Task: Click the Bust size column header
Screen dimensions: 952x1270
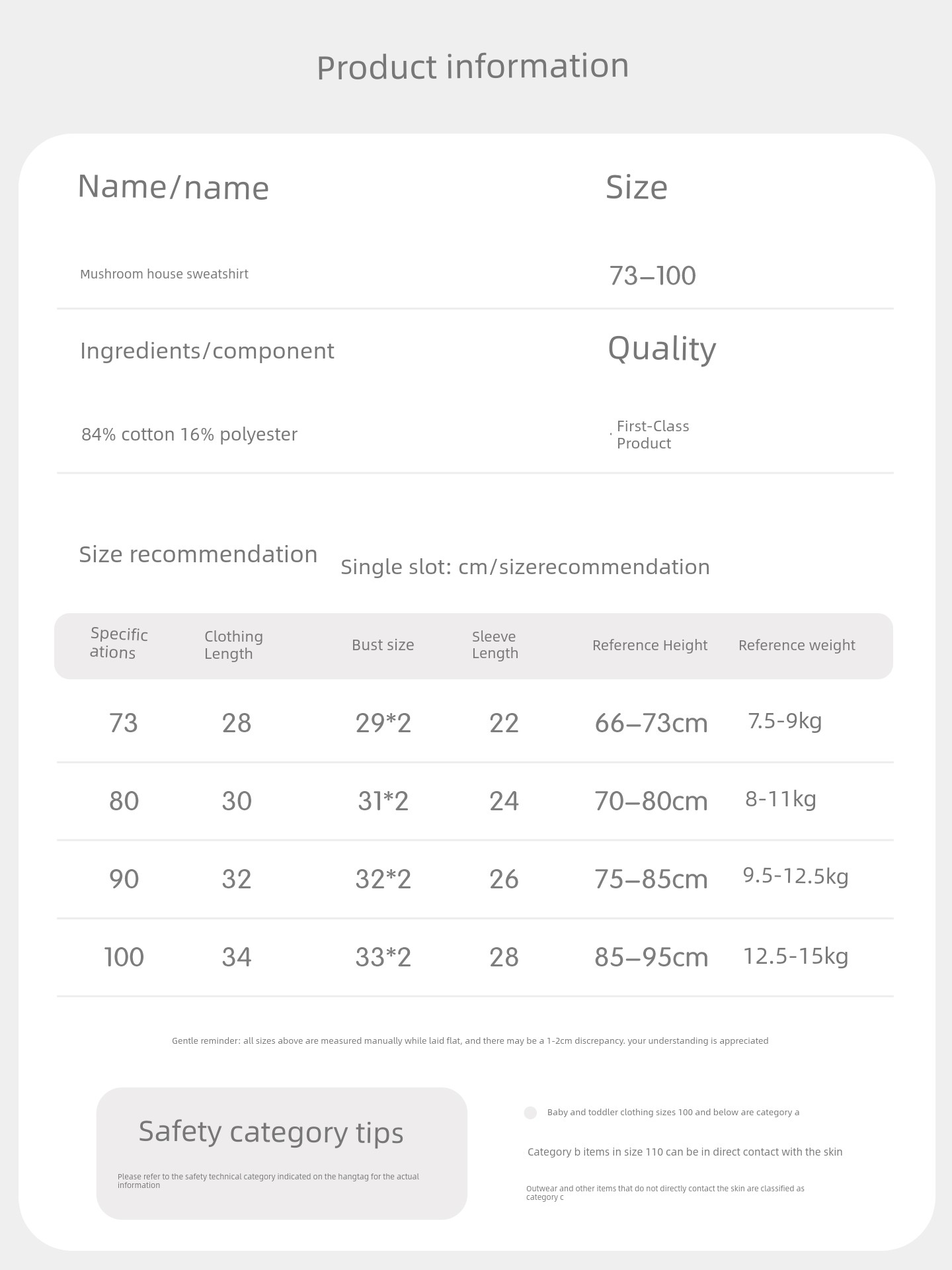Action: tap(383, 645)
